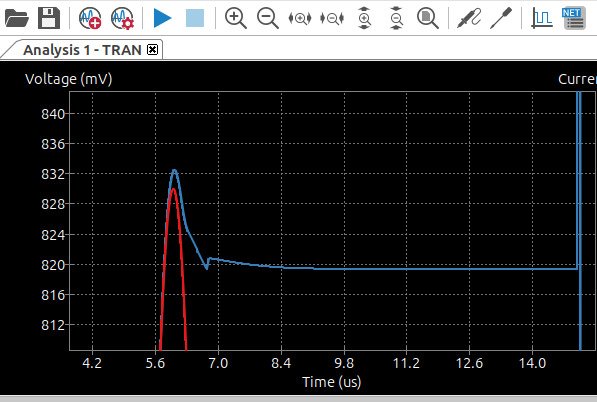
Task: Click the 4.2 tick on the time axis
Action: [92, 363]
